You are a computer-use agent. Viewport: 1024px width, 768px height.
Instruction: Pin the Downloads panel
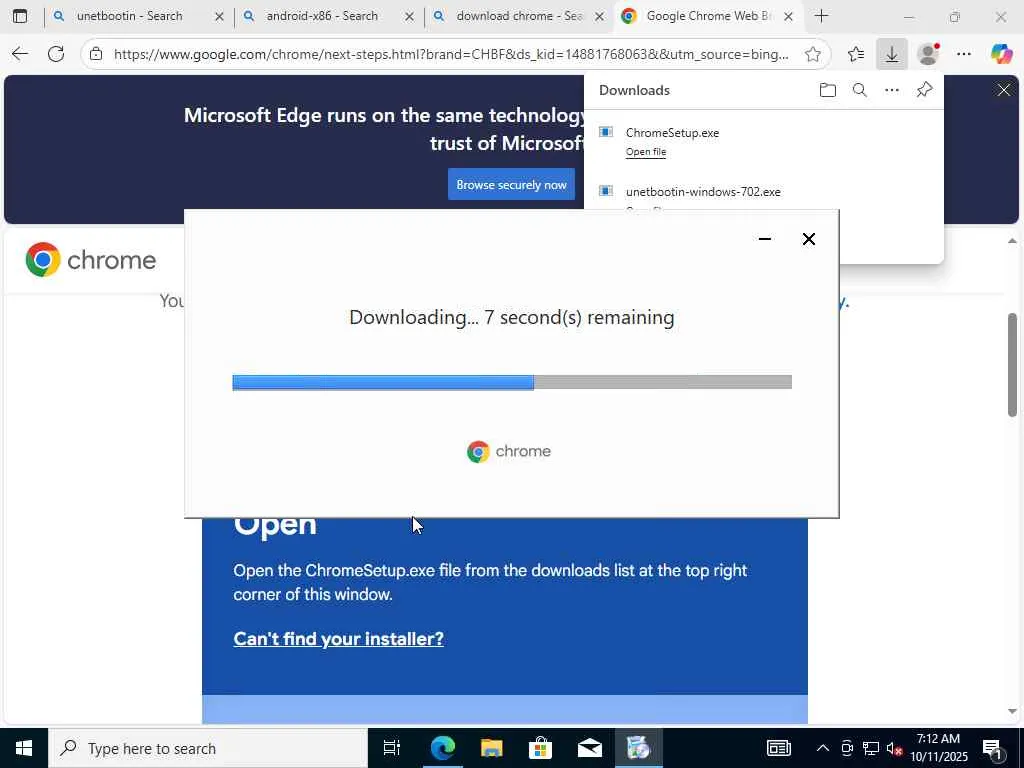click(924, 90)
